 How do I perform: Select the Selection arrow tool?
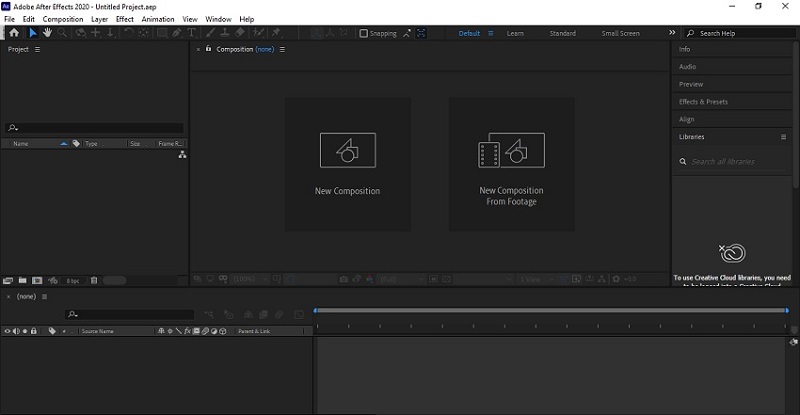click(x=33, y=33)
